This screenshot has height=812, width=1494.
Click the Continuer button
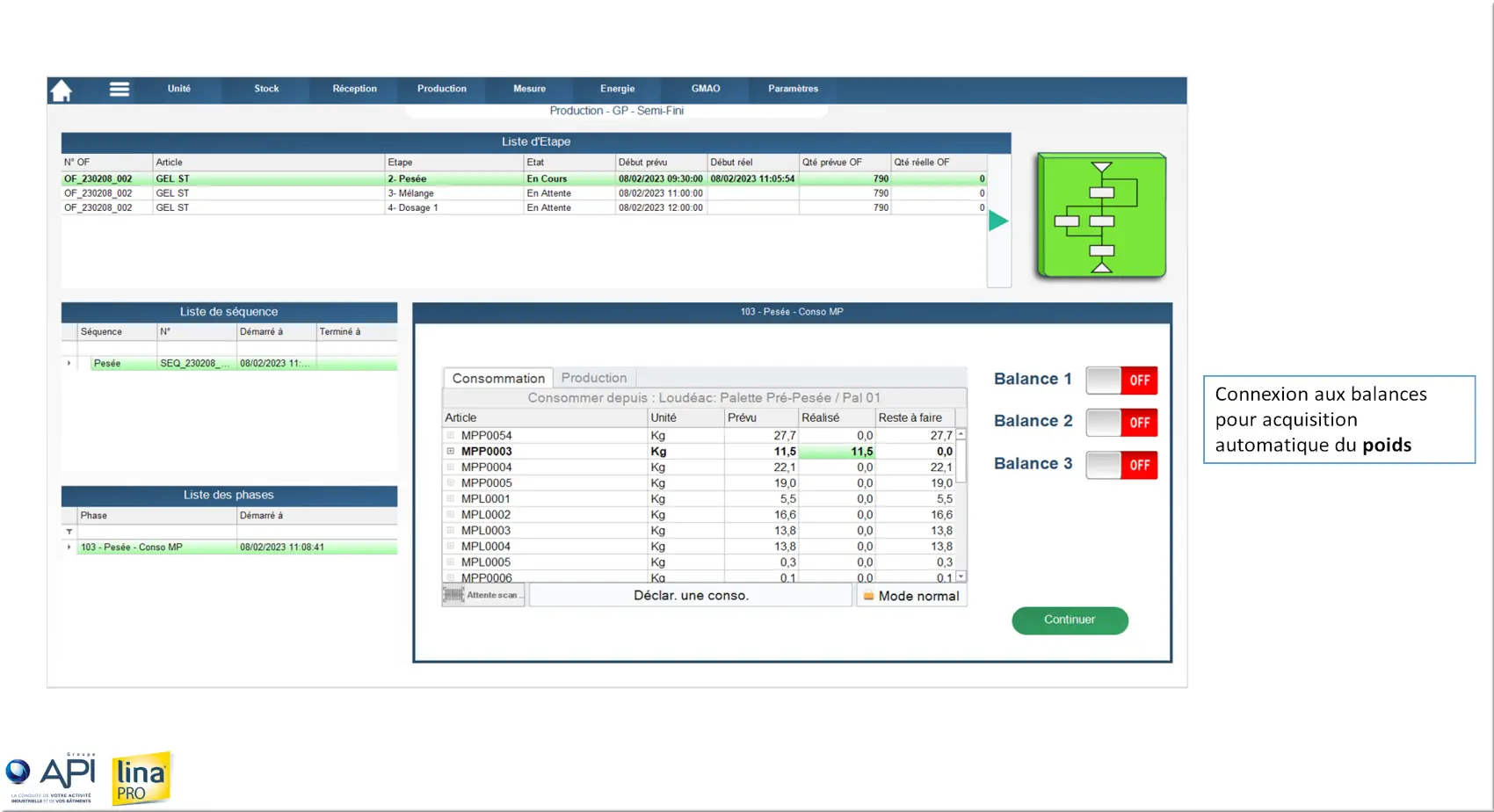pyautogui.click(x=1070, y=620)
